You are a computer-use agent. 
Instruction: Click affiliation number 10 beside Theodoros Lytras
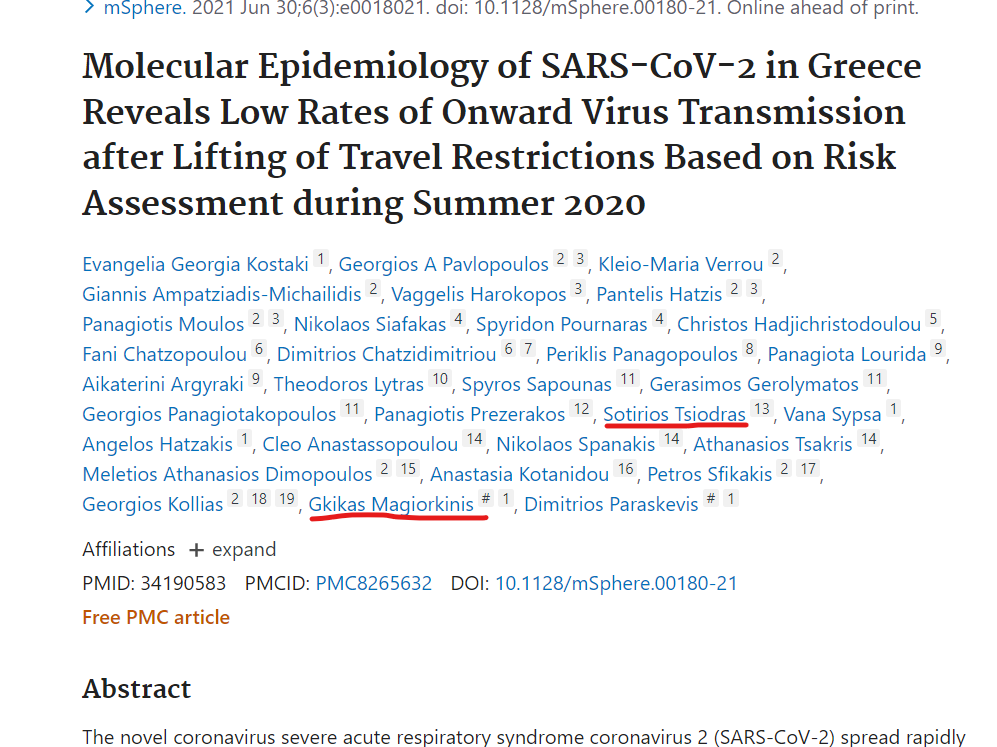(x=440, y=379)
